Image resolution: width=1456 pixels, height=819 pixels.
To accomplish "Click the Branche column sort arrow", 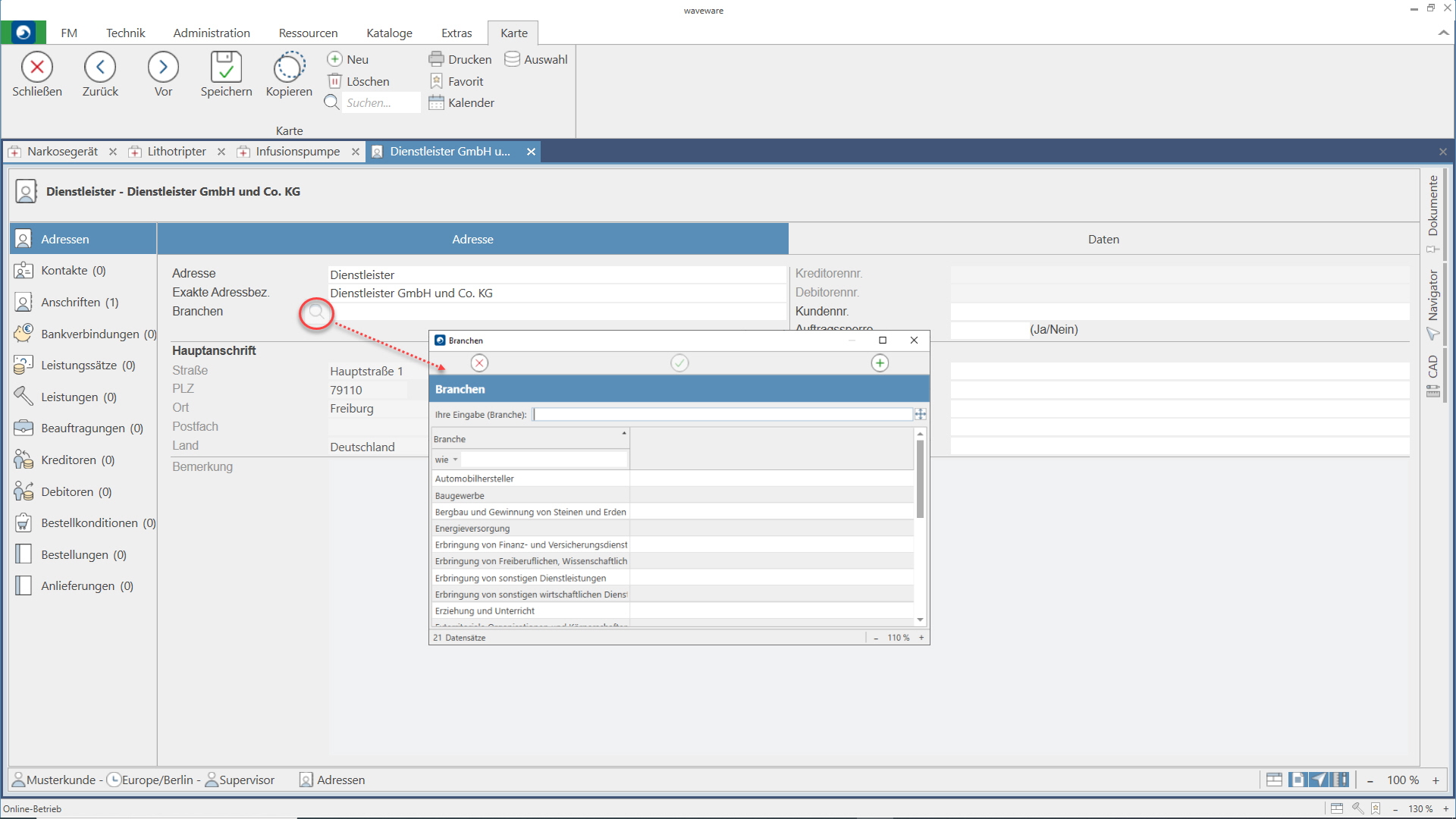I will [624, 434].
